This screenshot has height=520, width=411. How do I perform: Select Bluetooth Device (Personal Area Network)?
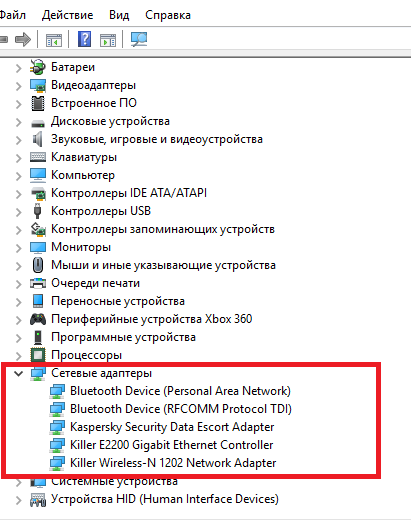180,391
